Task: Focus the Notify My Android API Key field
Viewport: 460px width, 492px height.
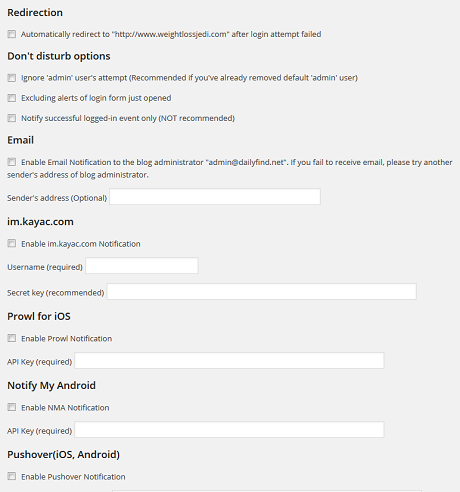Action: [x=229, y=430]
